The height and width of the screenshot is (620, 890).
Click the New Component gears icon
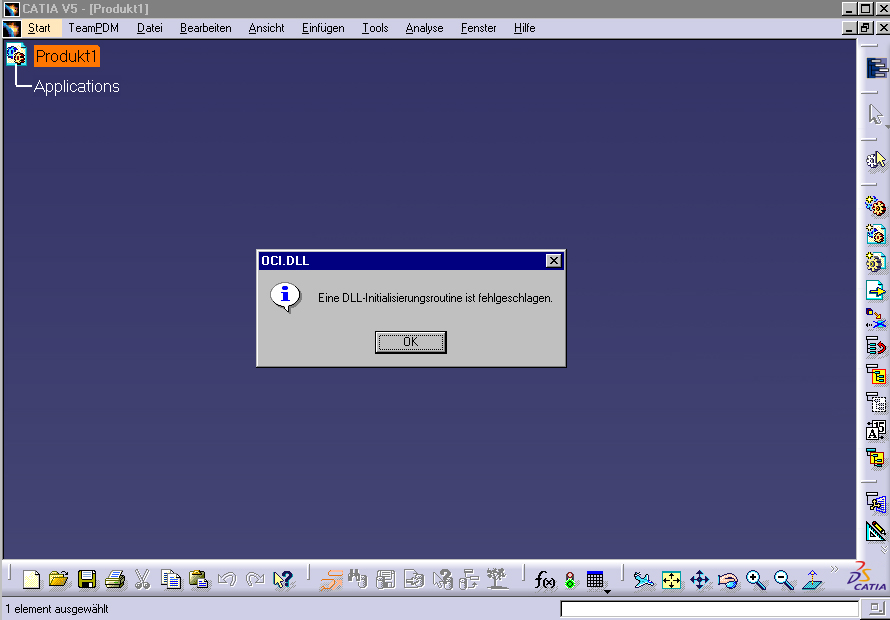pyautogui.click(x=876, y=206)
